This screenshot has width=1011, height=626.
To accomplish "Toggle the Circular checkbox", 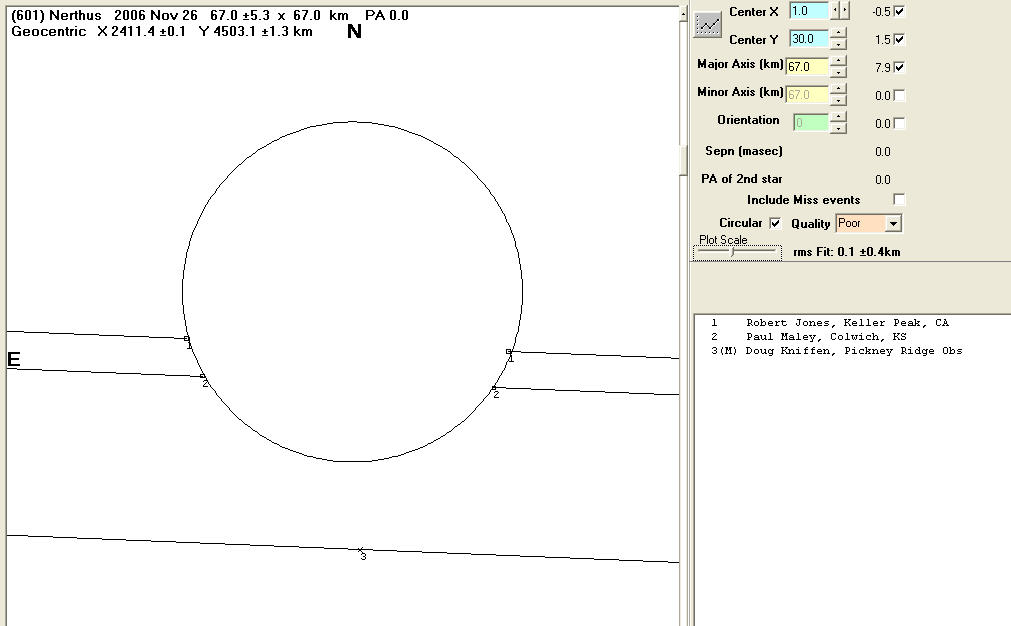I will click(775, 223).
